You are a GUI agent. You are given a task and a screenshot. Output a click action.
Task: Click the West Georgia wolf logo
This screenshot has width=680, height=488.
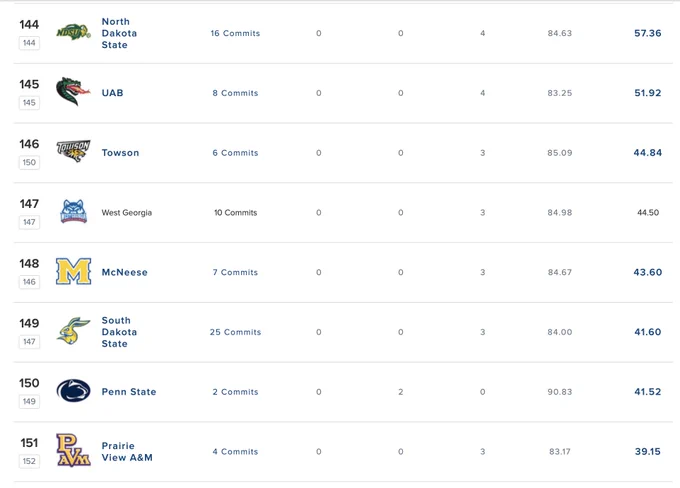click(x=73, y=212)
